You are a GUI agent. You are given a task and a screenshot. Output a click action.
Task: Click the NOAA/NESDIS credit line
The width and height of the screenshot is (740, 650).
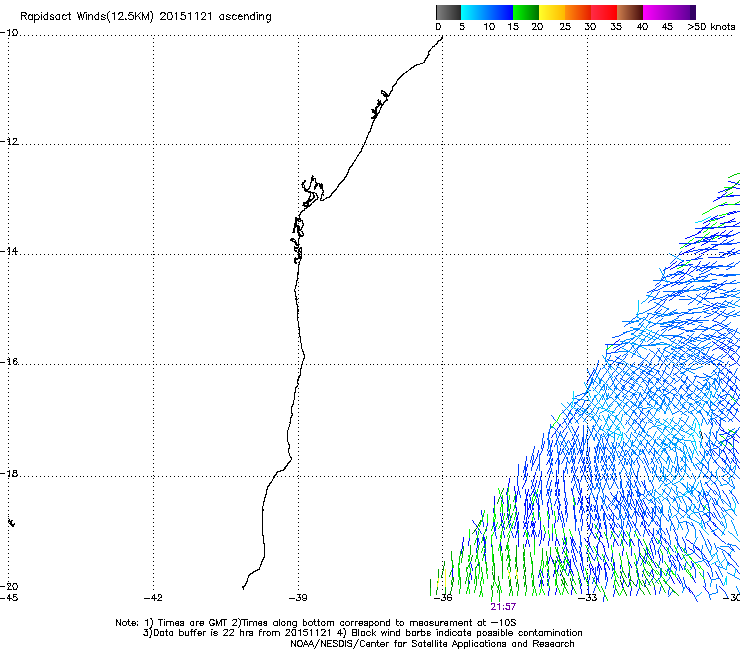tap(432, 644)
